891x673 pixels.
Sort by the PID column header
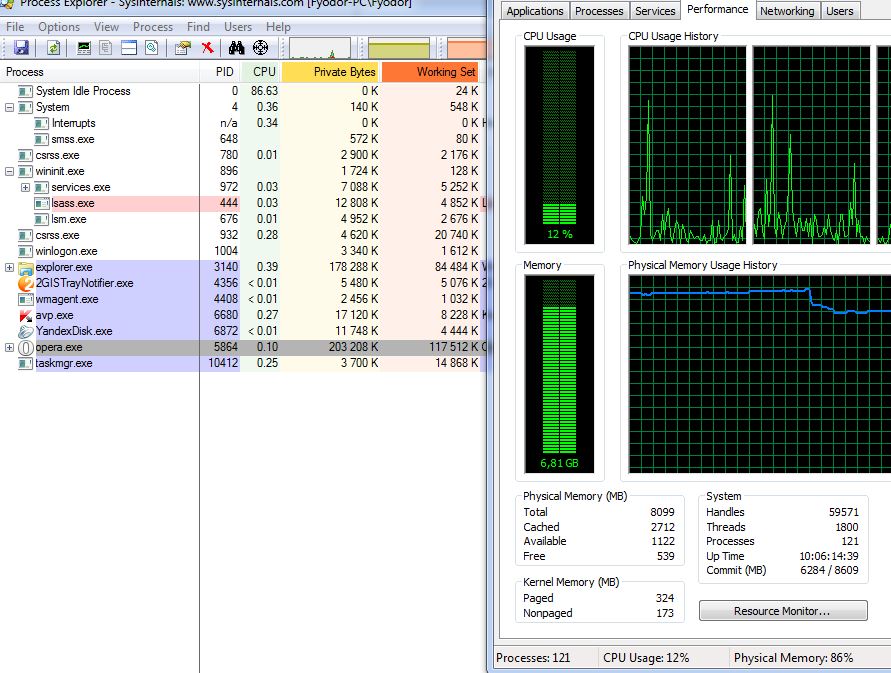(219, 72)
